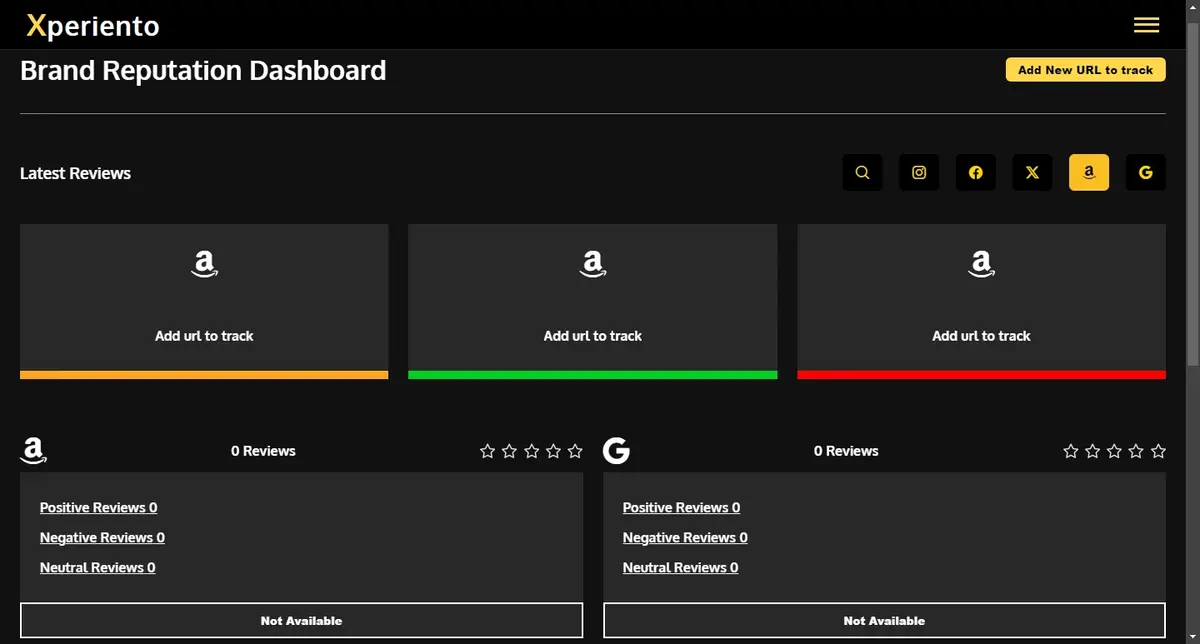
Task: Click first star of Google rating
Action: point(1070,451)
